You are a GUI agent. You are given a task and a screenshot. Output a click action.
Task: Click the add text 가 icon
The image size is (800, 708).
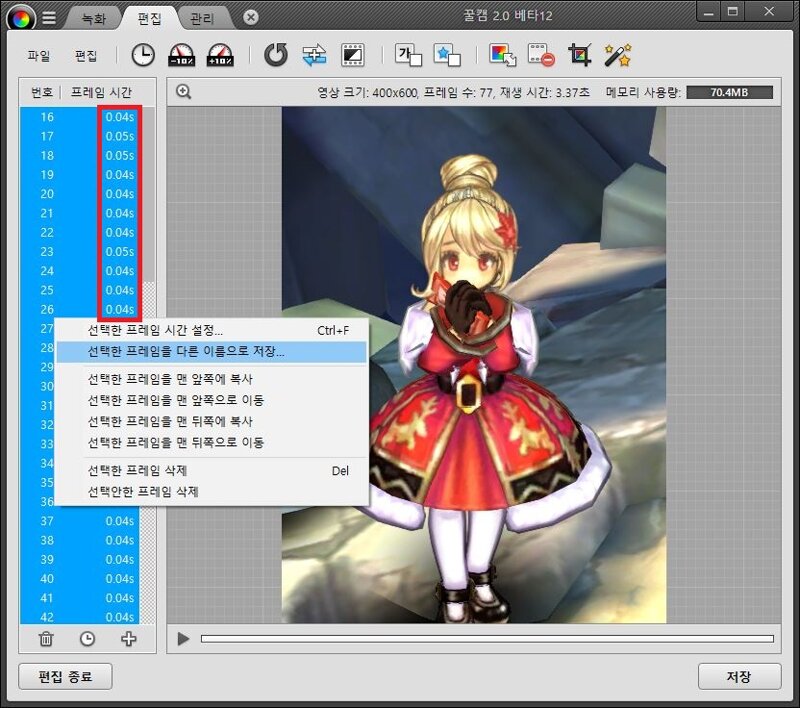coord(408,55)
